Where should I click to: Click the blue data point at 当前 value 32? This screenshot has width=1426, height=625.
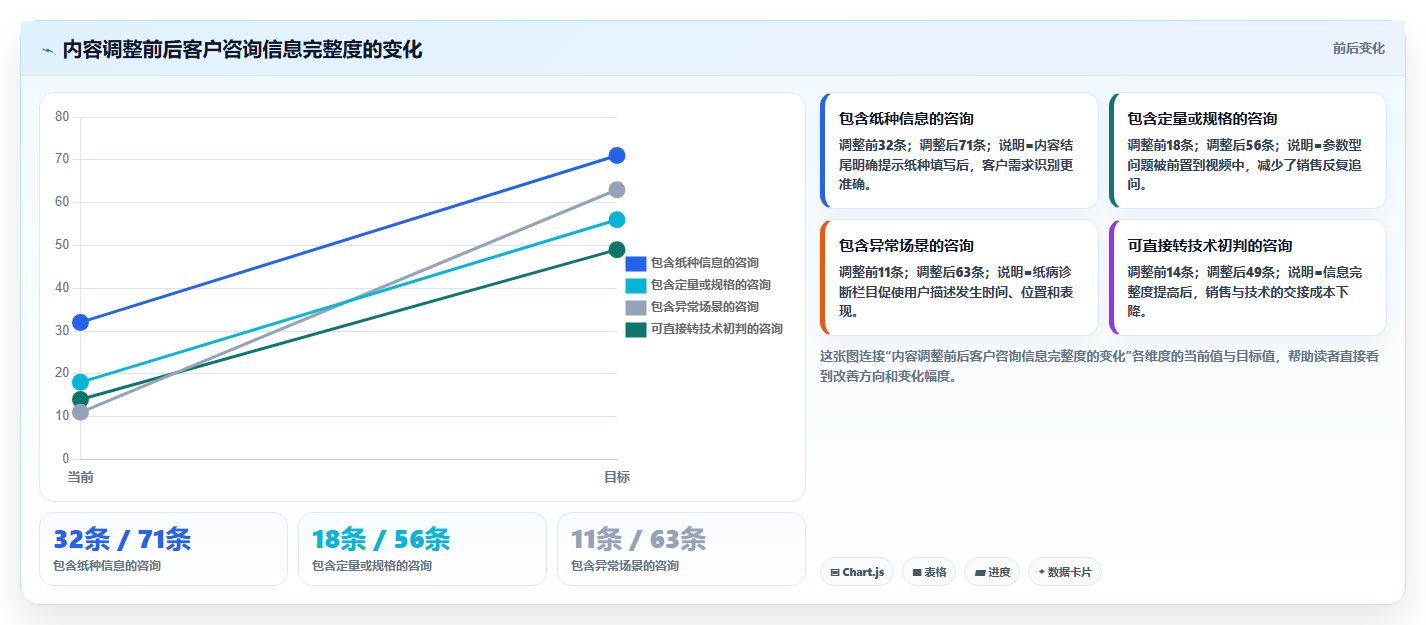[x=81, y=322]
